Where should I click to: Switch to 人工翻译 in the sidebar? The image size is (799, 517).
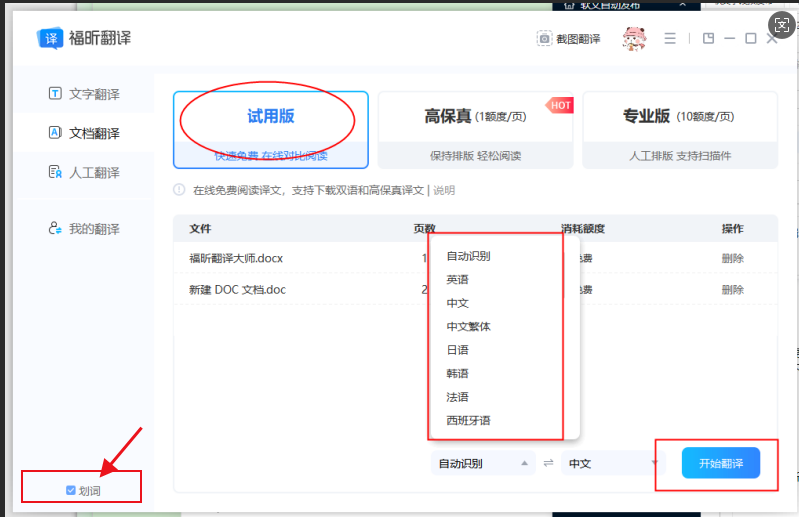[x=84, y=173]
